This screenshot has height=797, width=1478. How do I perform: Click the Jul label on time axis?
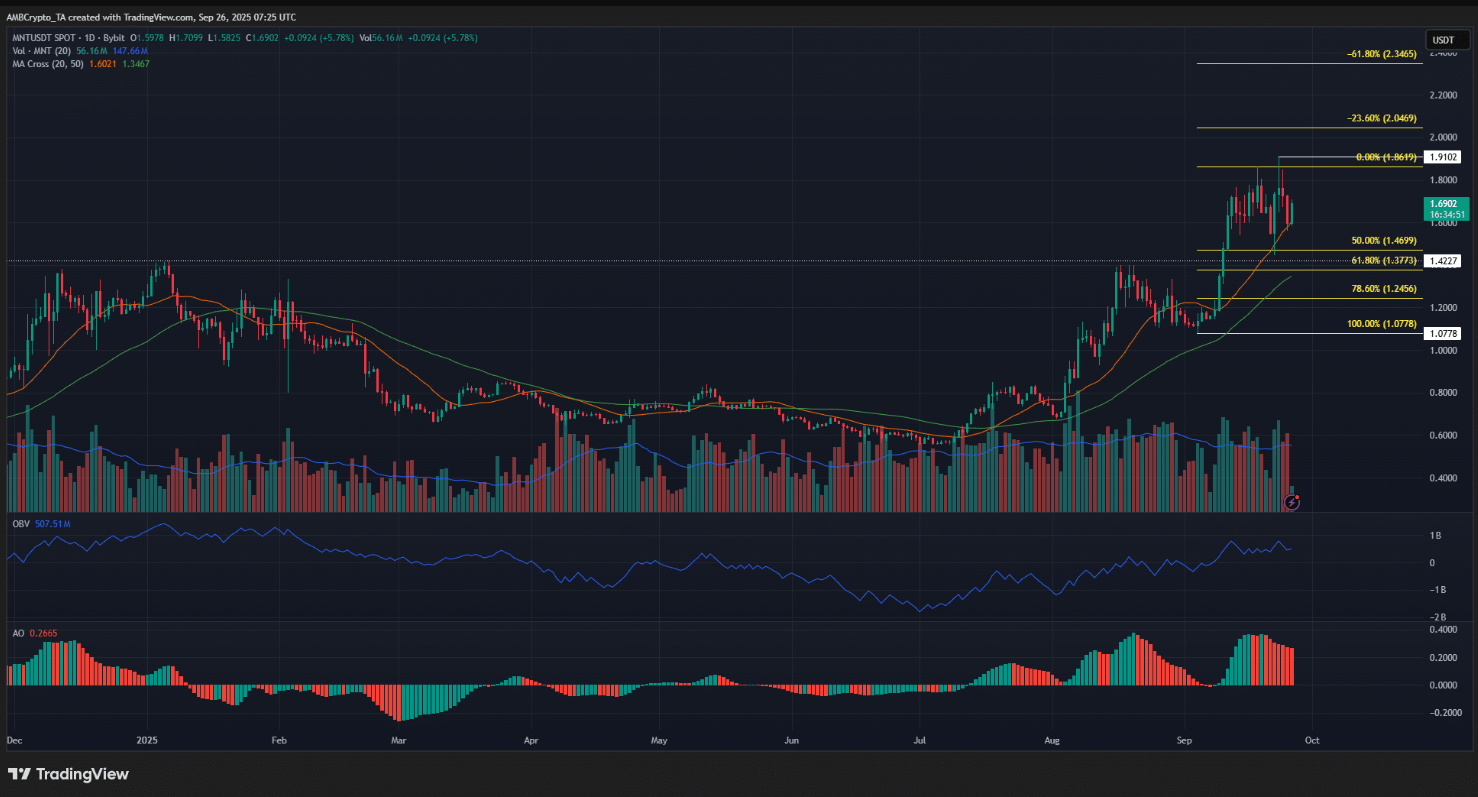click(916, 741)
